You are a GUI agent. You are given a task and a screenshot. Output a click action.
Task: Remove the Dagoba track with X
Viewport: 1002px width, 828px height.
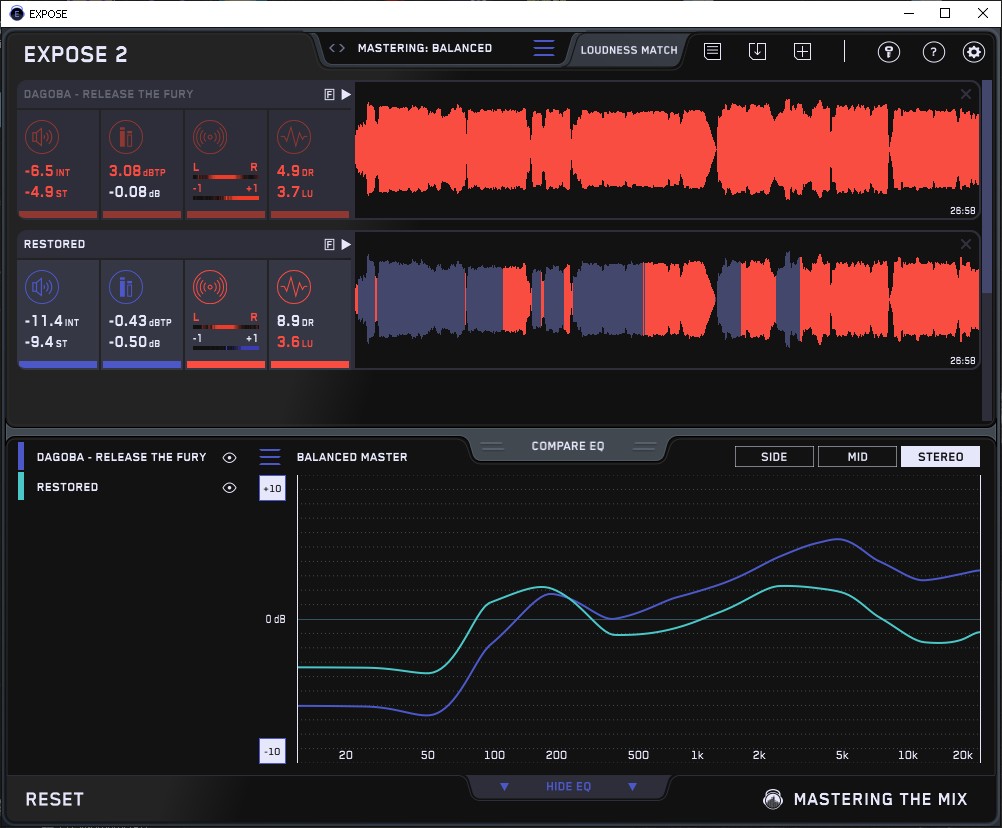coord(966,94)
